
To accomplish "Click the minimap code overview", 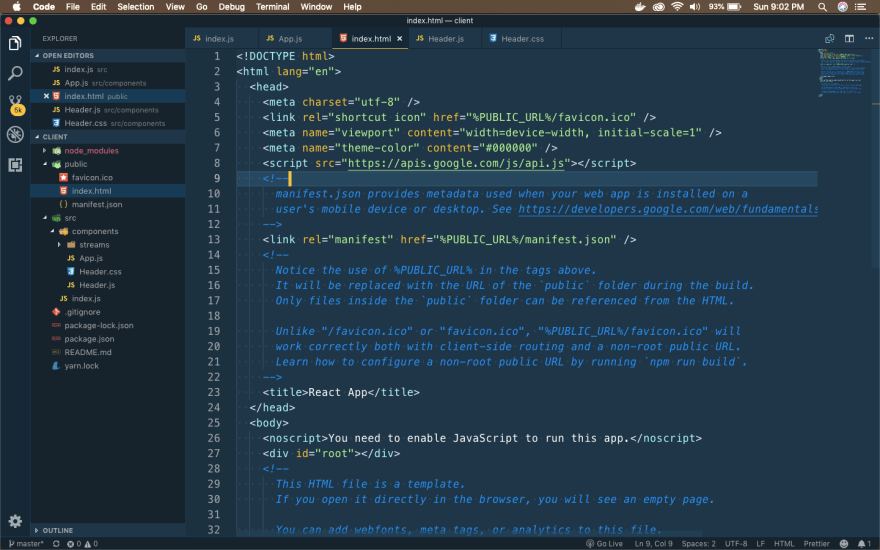I will coord(844,73).
